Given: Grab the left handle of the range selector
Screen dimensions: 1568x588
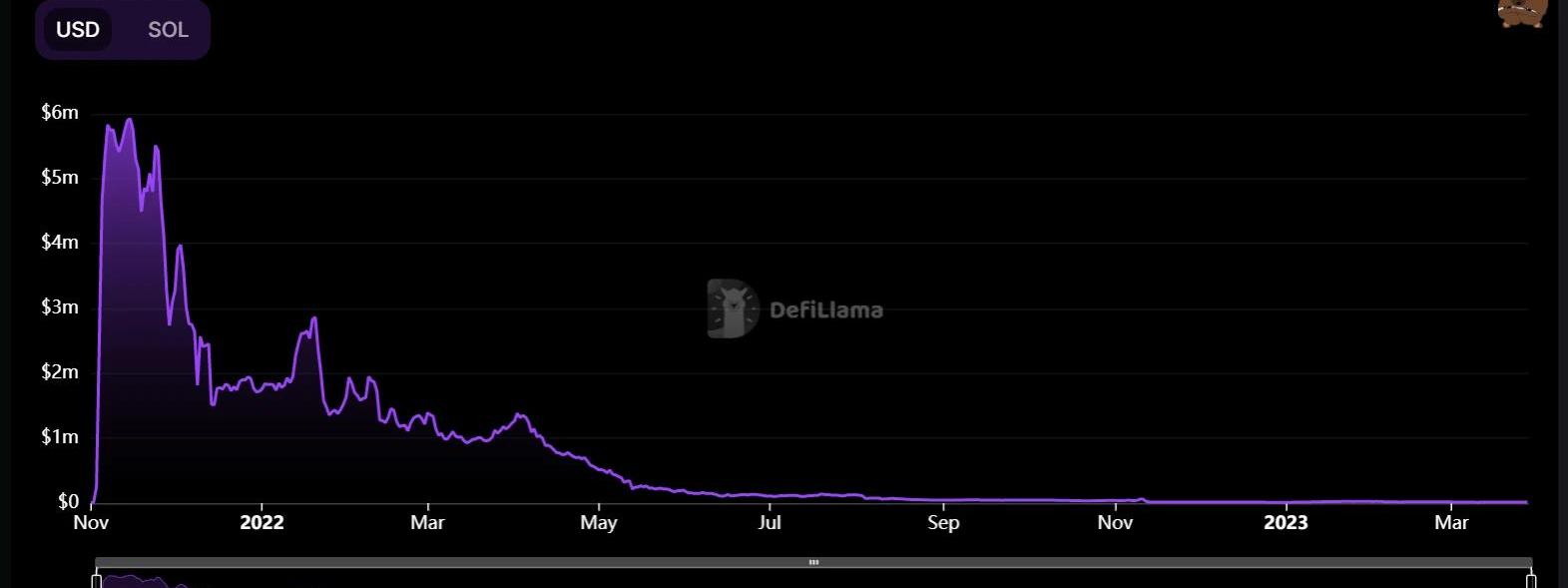Looking at the screenshot, I should [x=97, y=580].
